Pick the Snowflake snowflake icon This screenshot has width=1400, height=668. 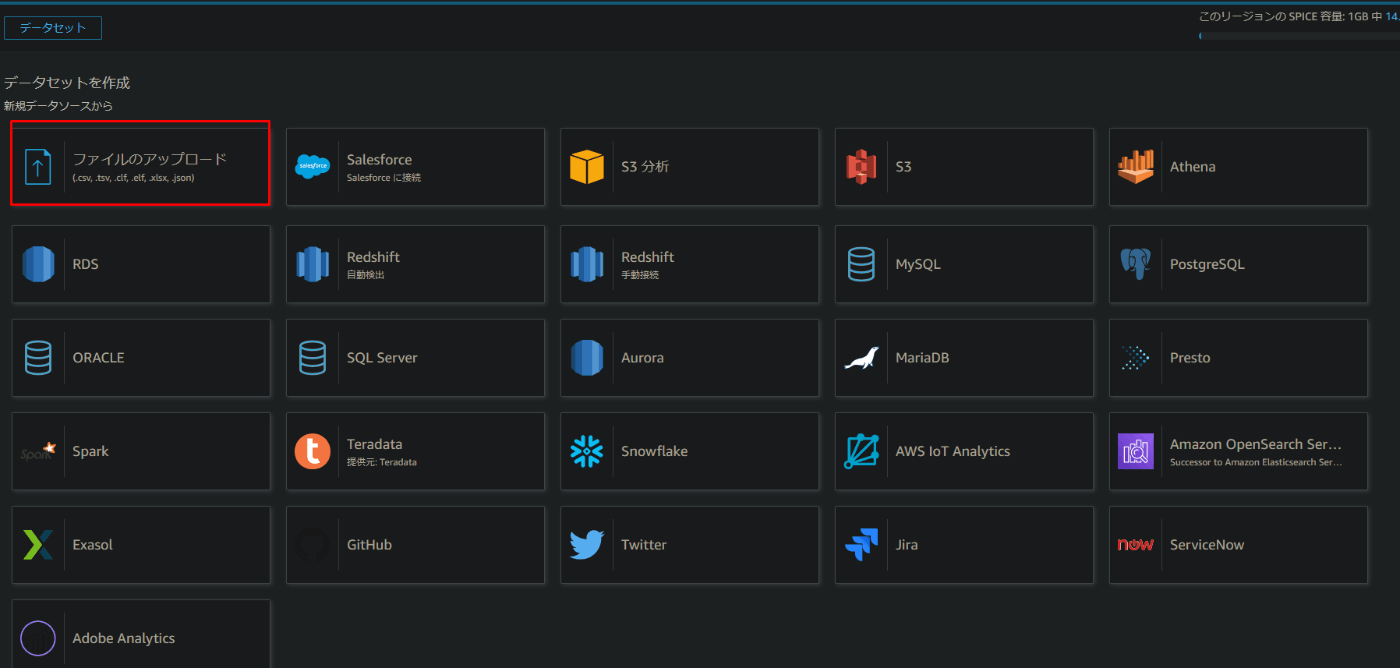click(587, 451)
